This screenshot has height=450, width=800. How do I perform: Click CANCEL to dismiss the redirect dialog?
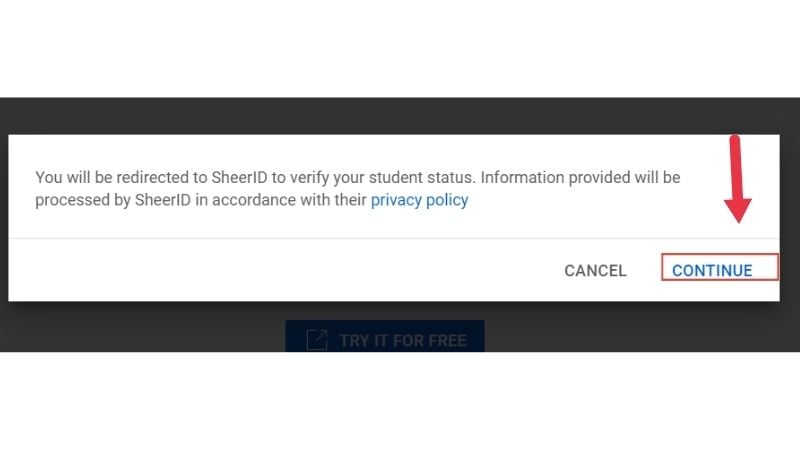pyautogui.click(x=595, y=270)
